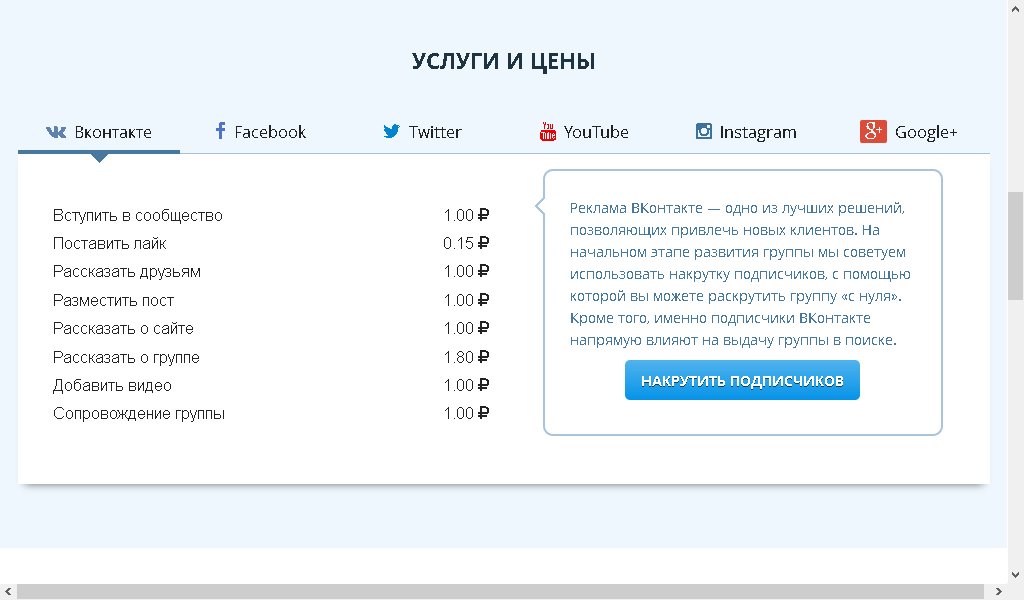Click the Instagram camera icon
This screenshot has width=1024, height=600.
703,131
